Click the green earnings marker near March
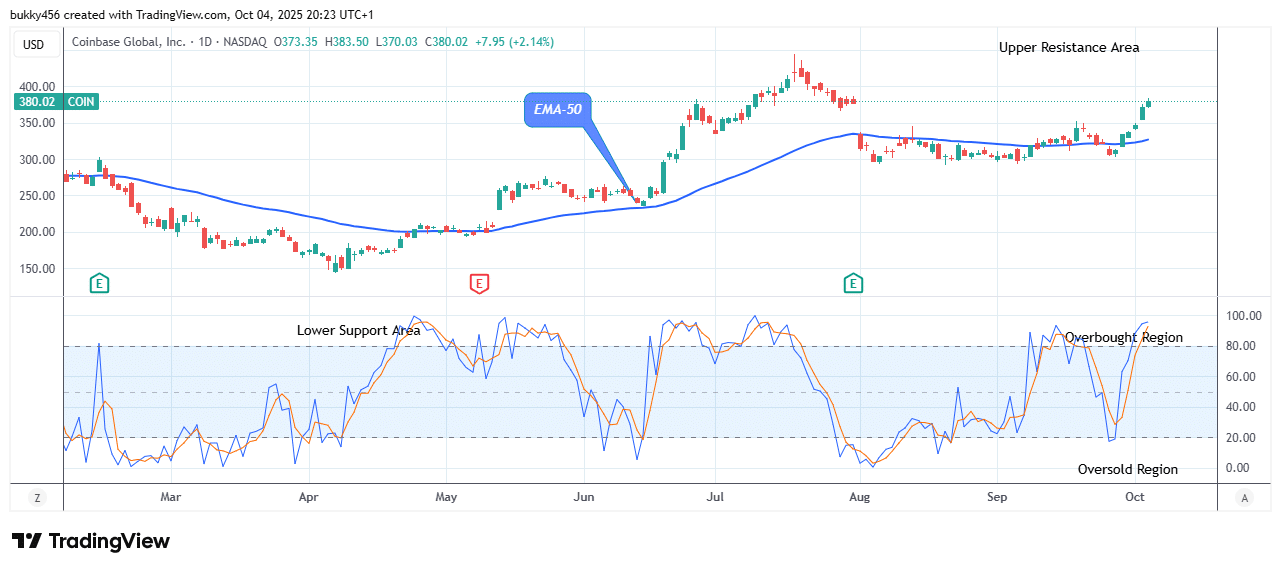Viewport: 1281px width, 571px height. click(99, 284)
